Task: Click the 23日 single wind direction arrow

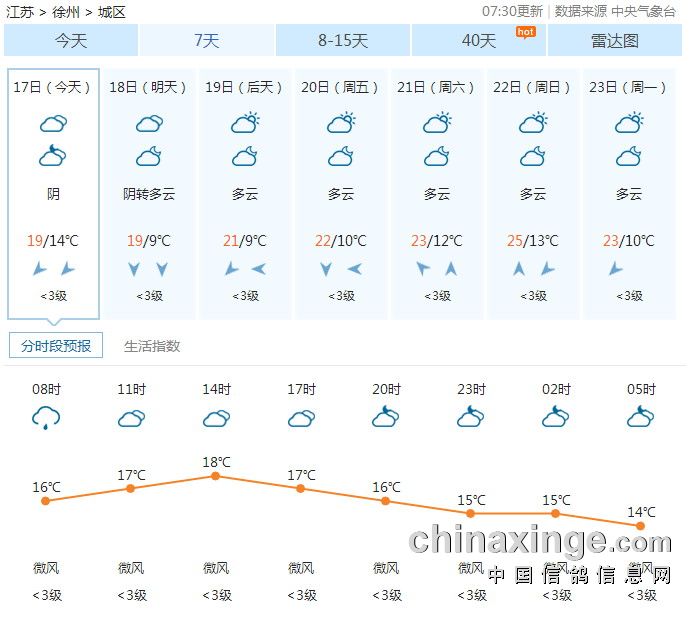Action: 616,269
